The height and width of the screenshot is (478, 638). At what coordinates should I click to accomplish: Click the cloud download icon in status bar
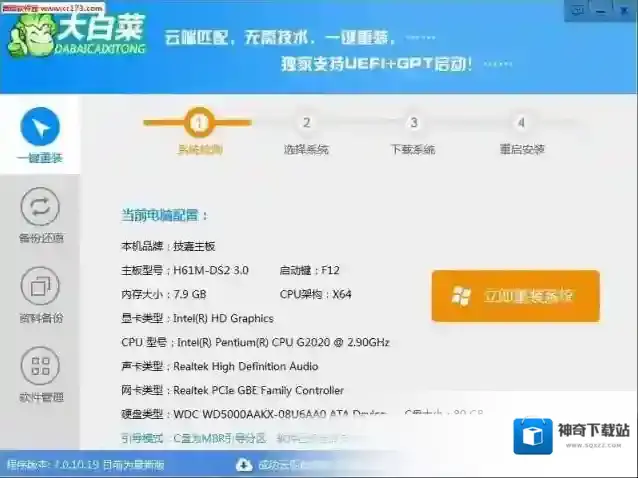pyautogui.click(x=244, y=465)
